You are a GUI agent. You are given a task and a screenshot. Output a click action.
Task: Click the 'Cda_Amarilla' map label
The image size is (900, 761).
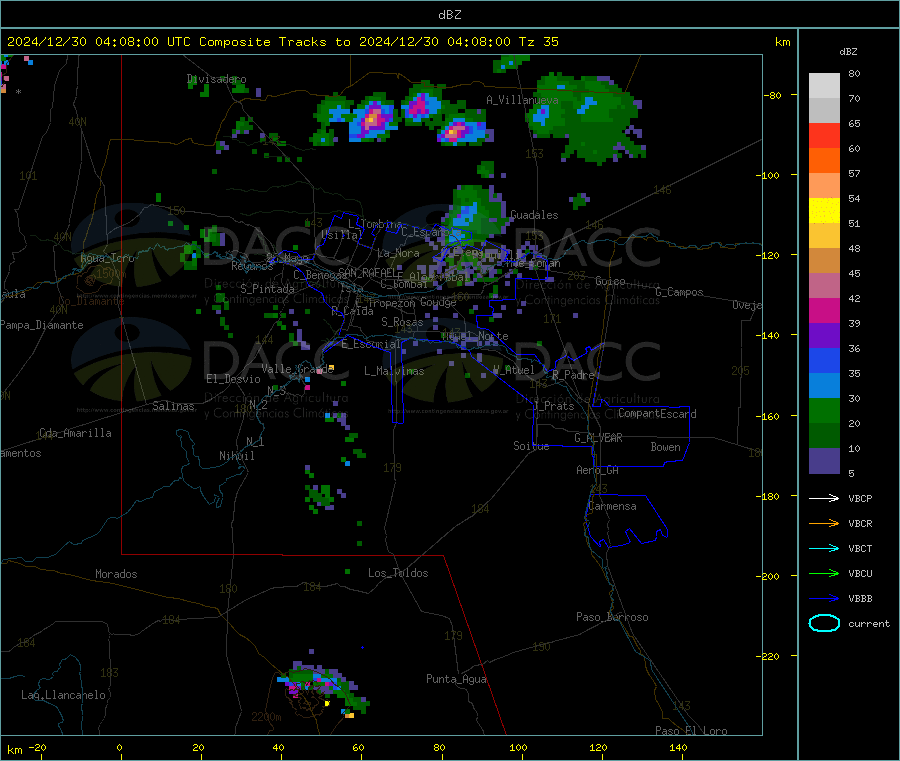[x=75, y=433]
